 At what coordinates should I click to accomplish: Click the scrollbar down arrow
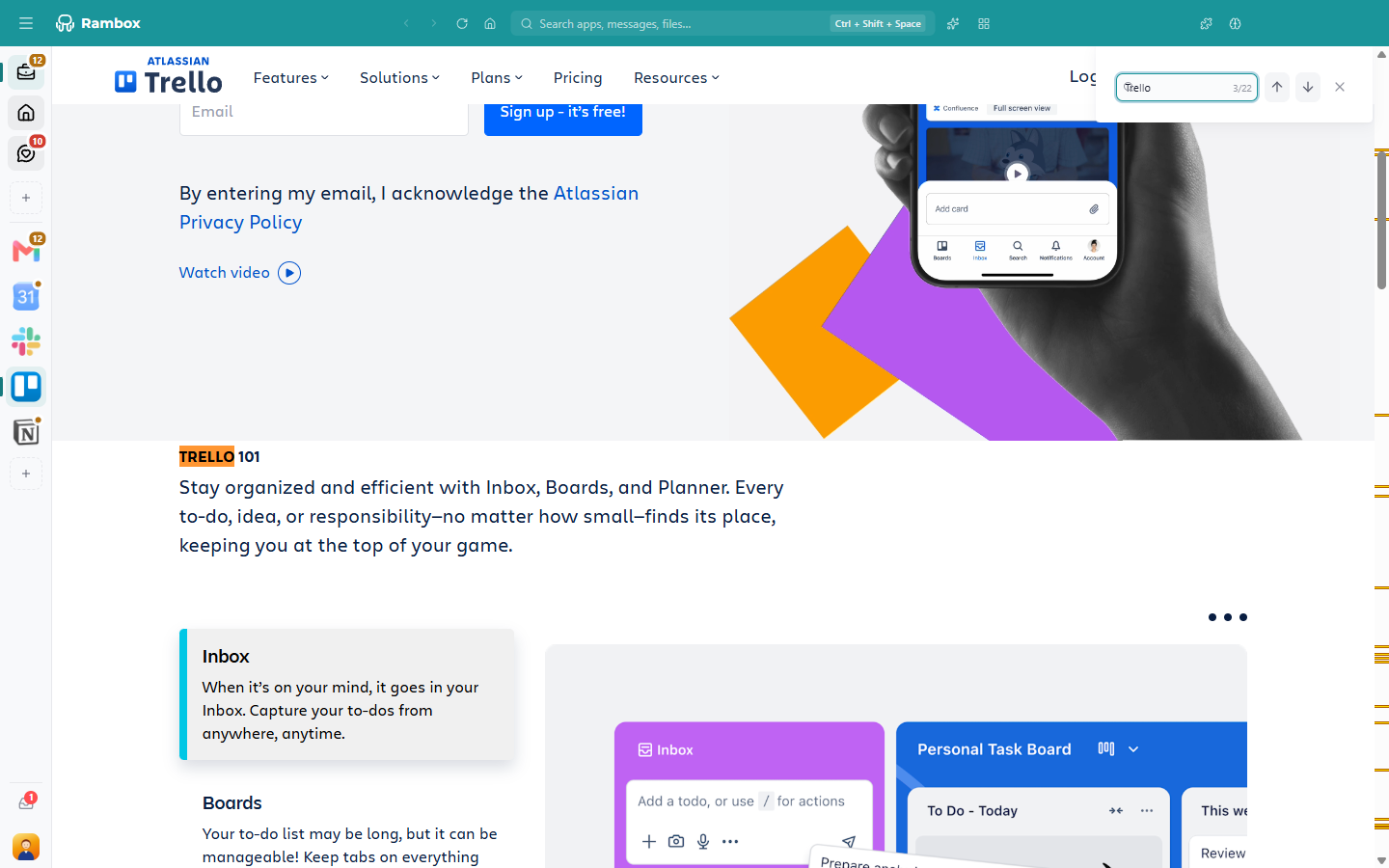click(1381, 860)
